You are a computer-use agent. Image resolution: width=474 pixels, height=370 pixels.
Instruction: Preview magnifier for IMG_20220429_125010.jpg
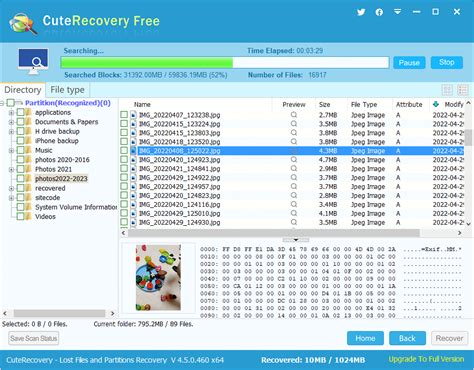click(294, 213)
